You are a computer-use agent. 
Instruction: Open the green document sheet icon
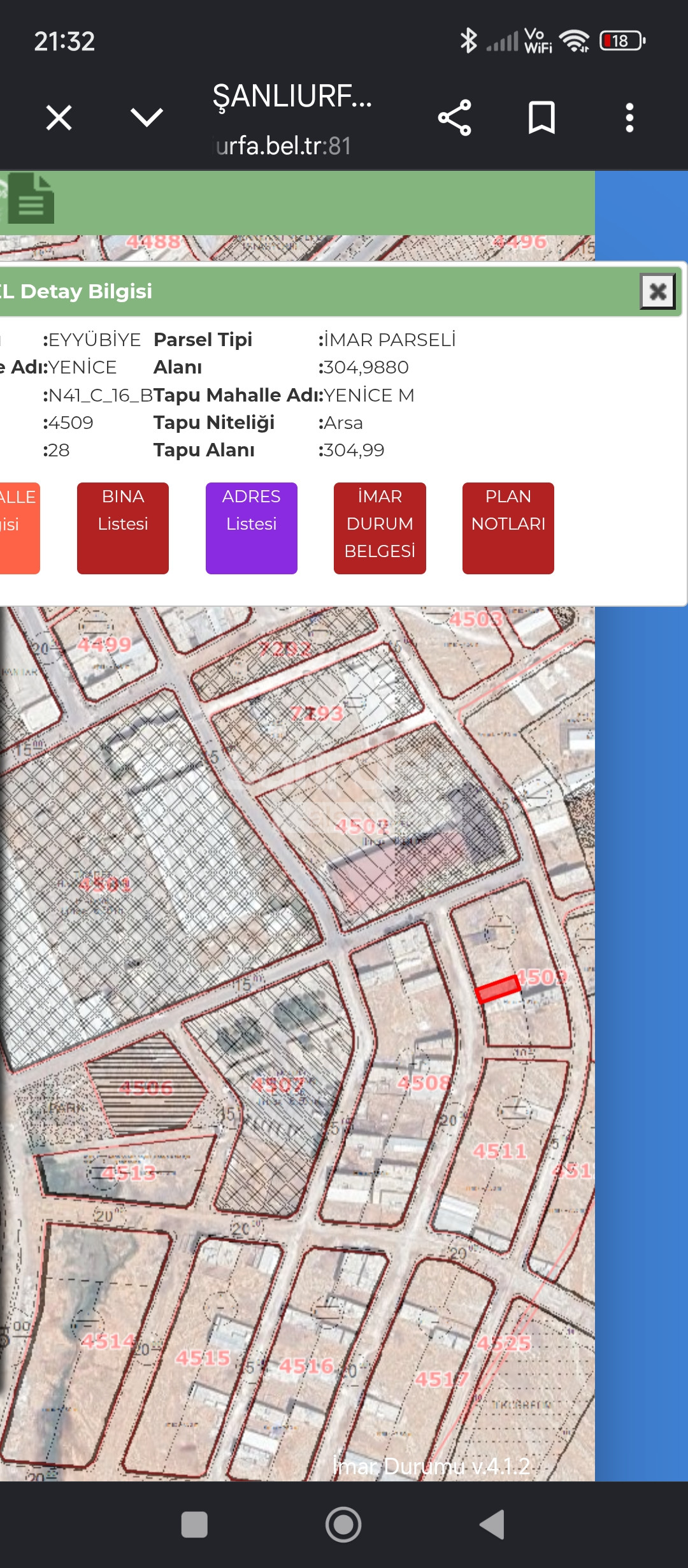pos(31,198)
